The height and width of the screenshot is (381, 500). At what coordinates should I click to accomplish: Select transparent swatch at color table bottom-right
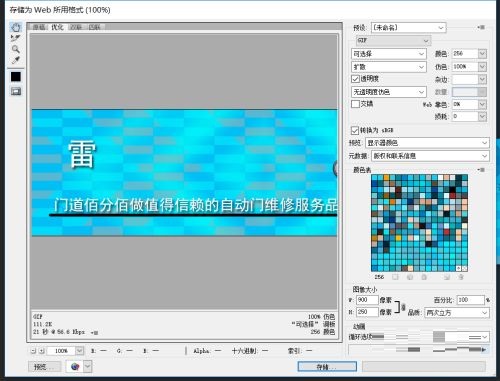[464, 268]
